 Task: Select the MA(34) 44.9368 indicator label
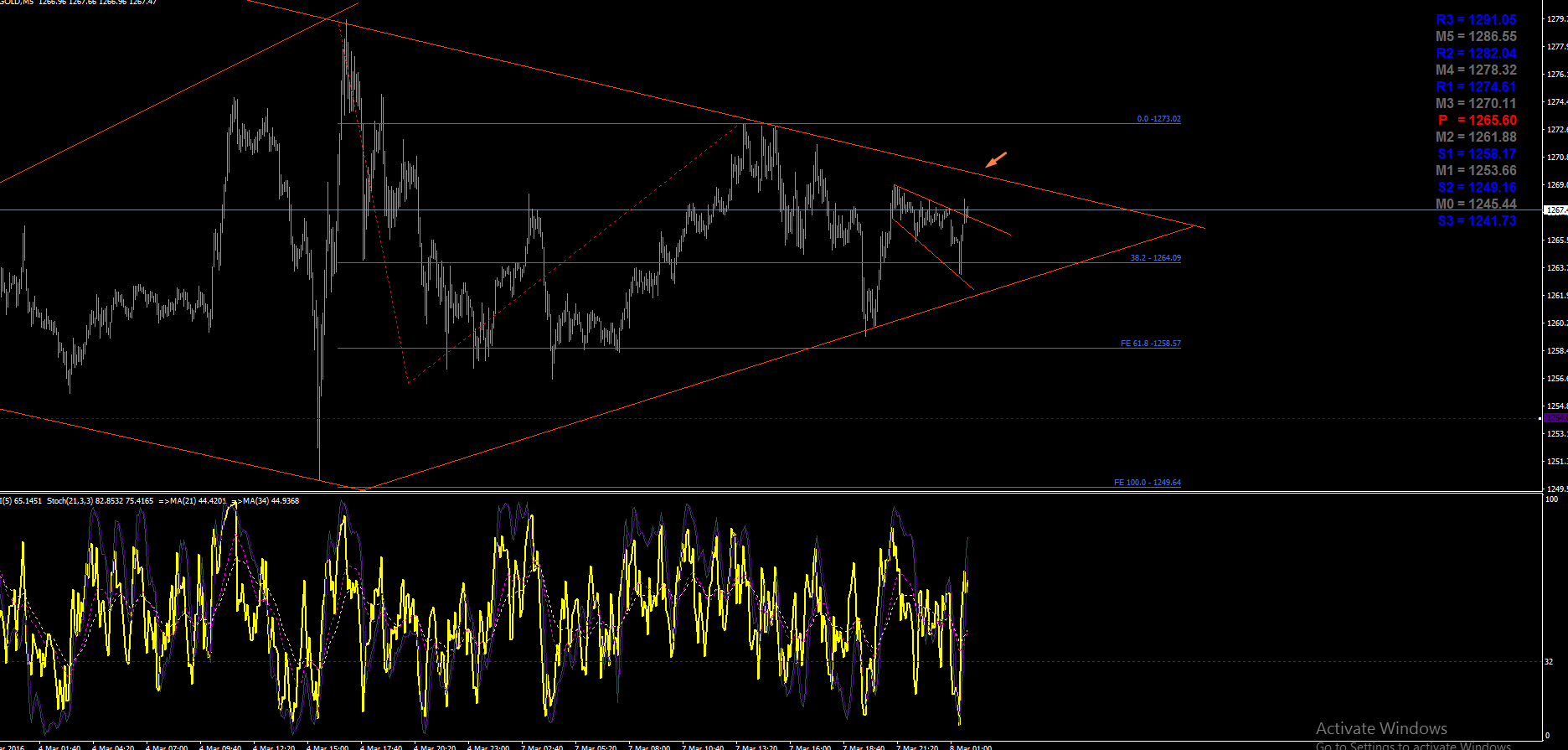tap(269, 501)
